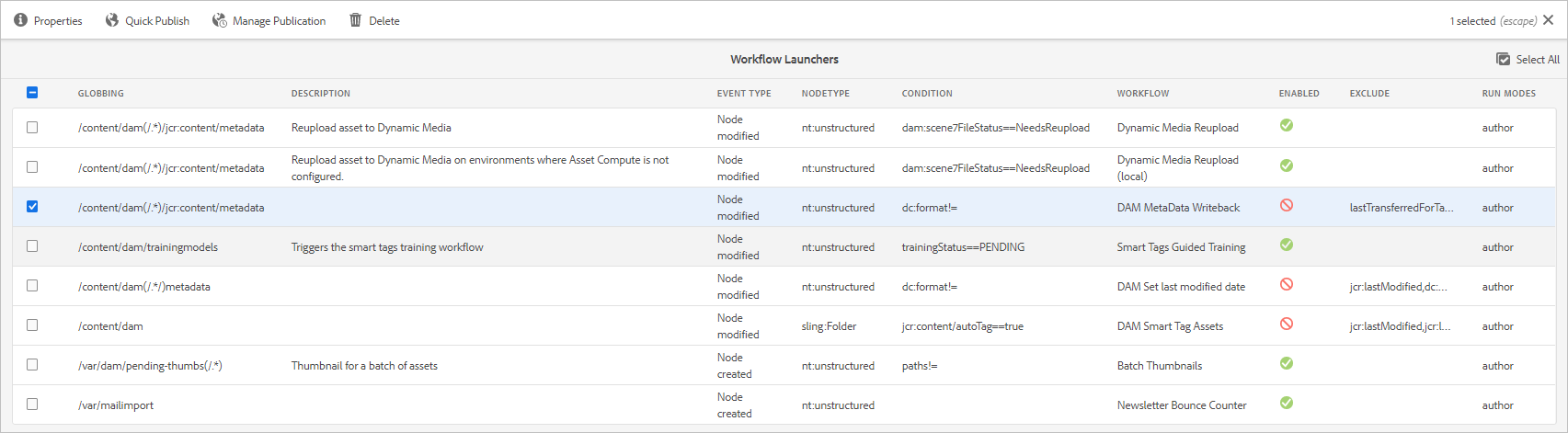Select the /content/dam/trainingmodels launcher checkbox
1568x433 pixels.
click(x=32, y=246)
